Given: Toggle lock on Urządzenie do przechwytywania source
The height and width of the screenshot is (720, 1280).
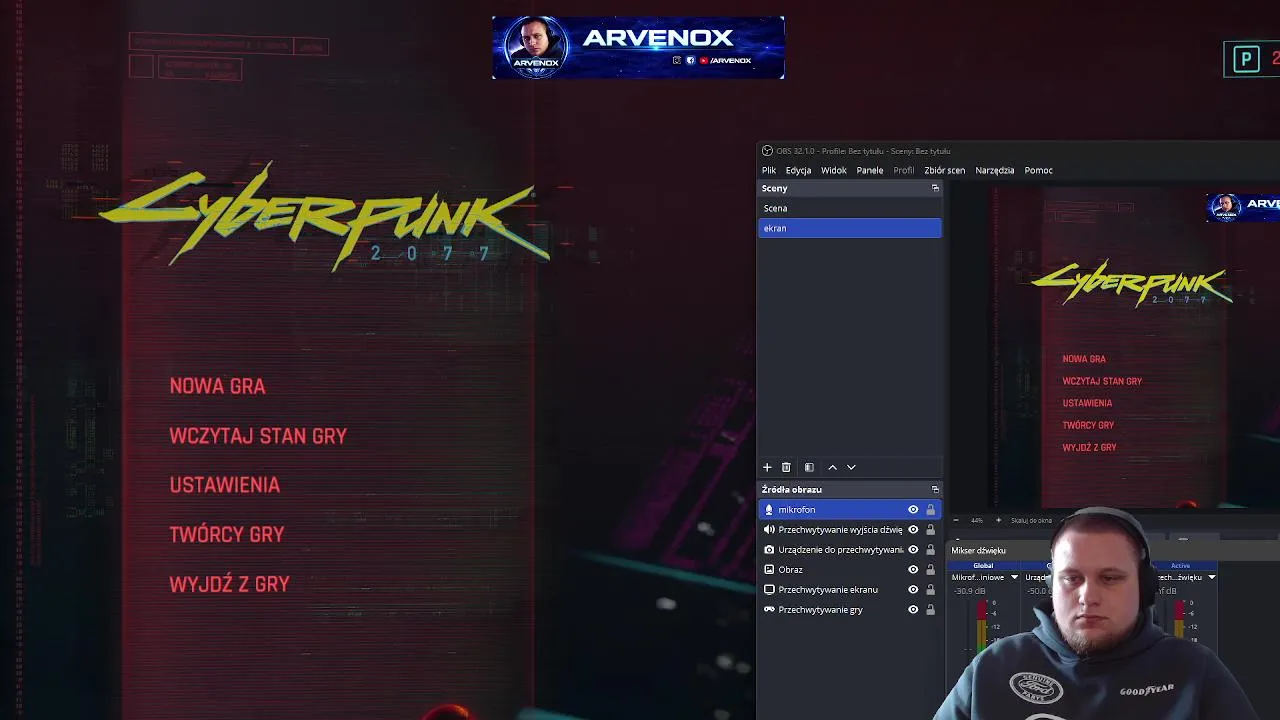Looking at the screenshot, I should [x=930, y=550].
